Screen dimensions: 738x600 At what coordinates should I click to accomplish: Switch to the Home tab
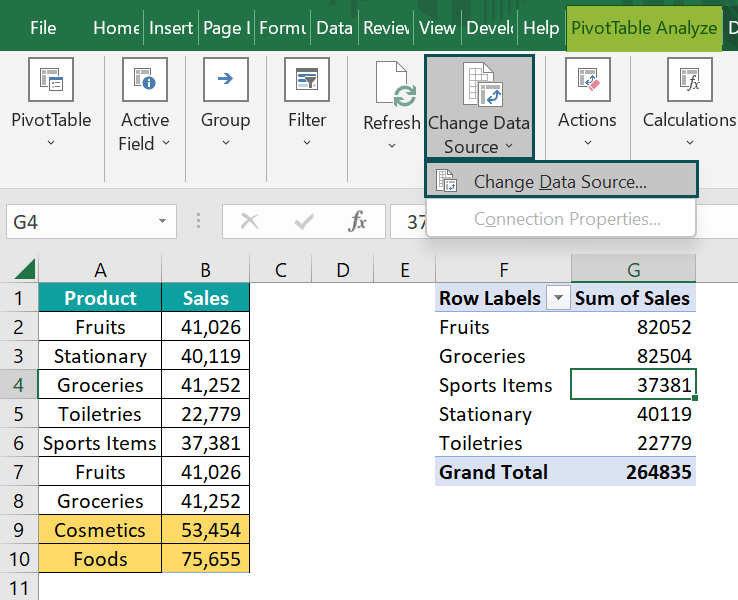pyautogui.click(x=116, y=28)
